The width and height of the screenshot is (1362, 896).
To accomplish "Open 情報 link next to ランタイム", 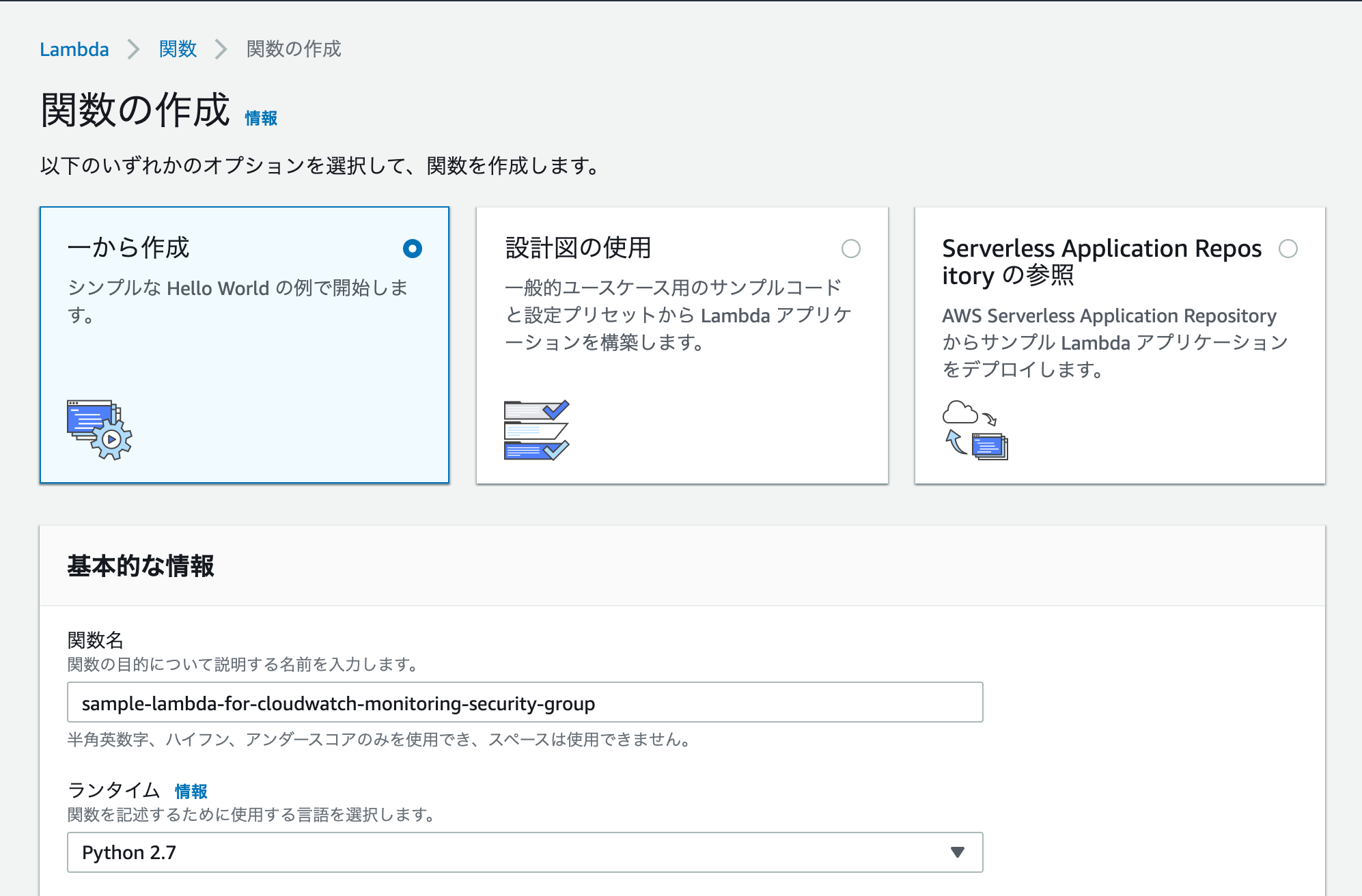I will (x=191, y=791).
